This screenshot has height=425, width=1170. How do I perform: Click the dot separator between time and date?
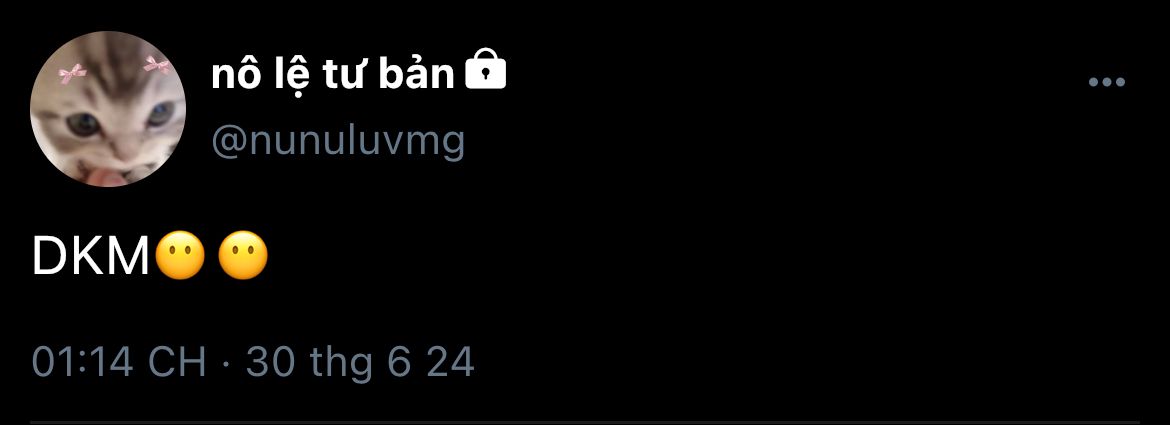click(226, 365)
